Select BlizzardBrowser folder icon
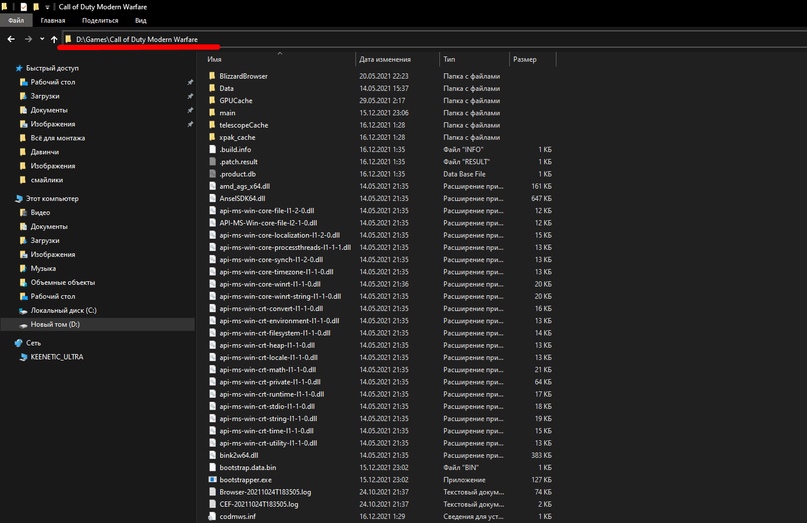Screen dimensions: 807x523 [x=212, y=76]
